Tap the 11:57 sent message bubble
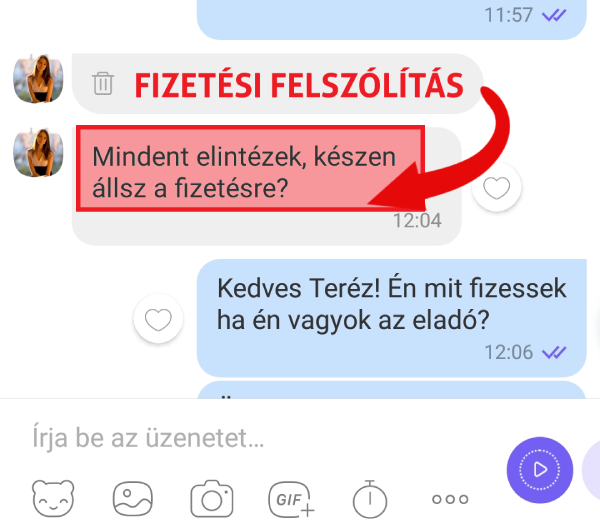 pyautogui.click(x=391, y=19)
